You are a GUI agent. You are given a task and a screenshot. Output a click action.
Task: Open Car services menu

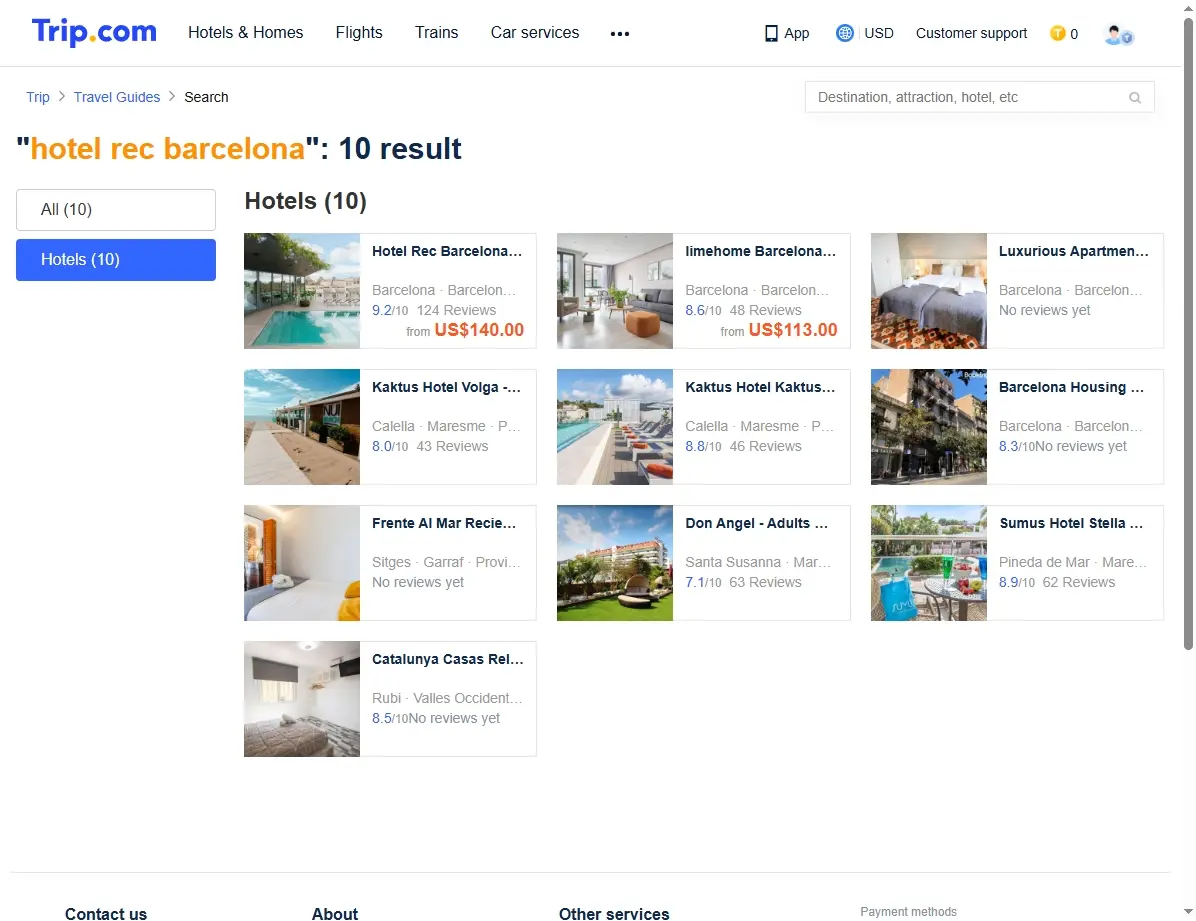[535, 33]
